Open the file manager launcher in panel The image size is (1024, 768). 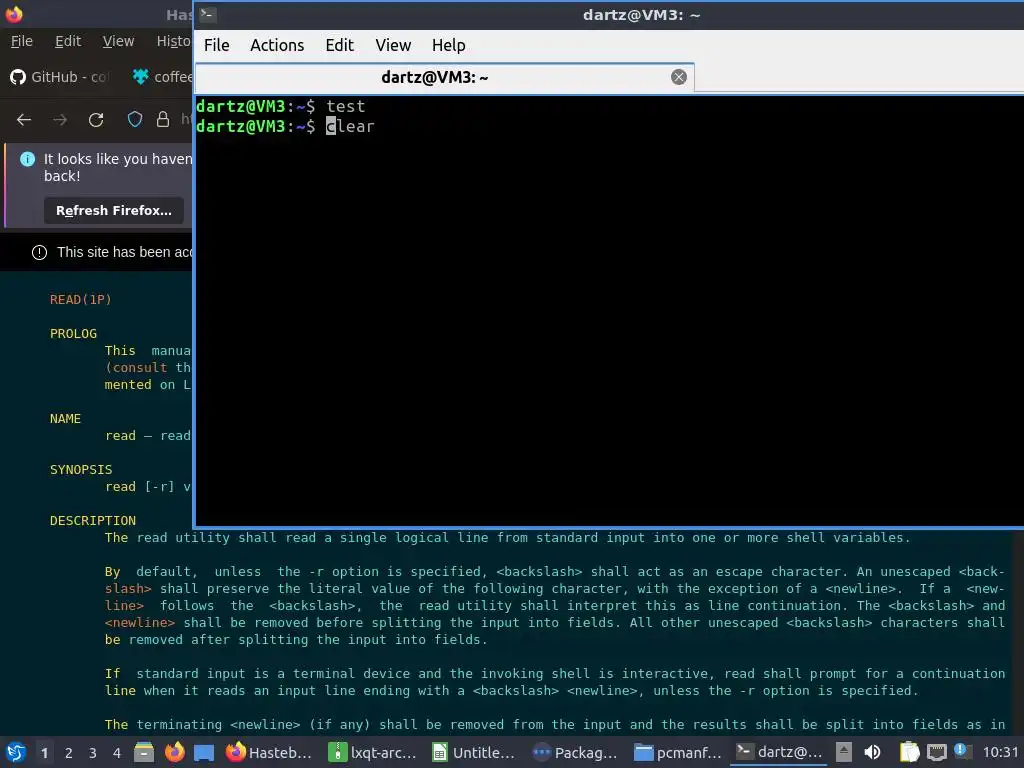[144, 752]
